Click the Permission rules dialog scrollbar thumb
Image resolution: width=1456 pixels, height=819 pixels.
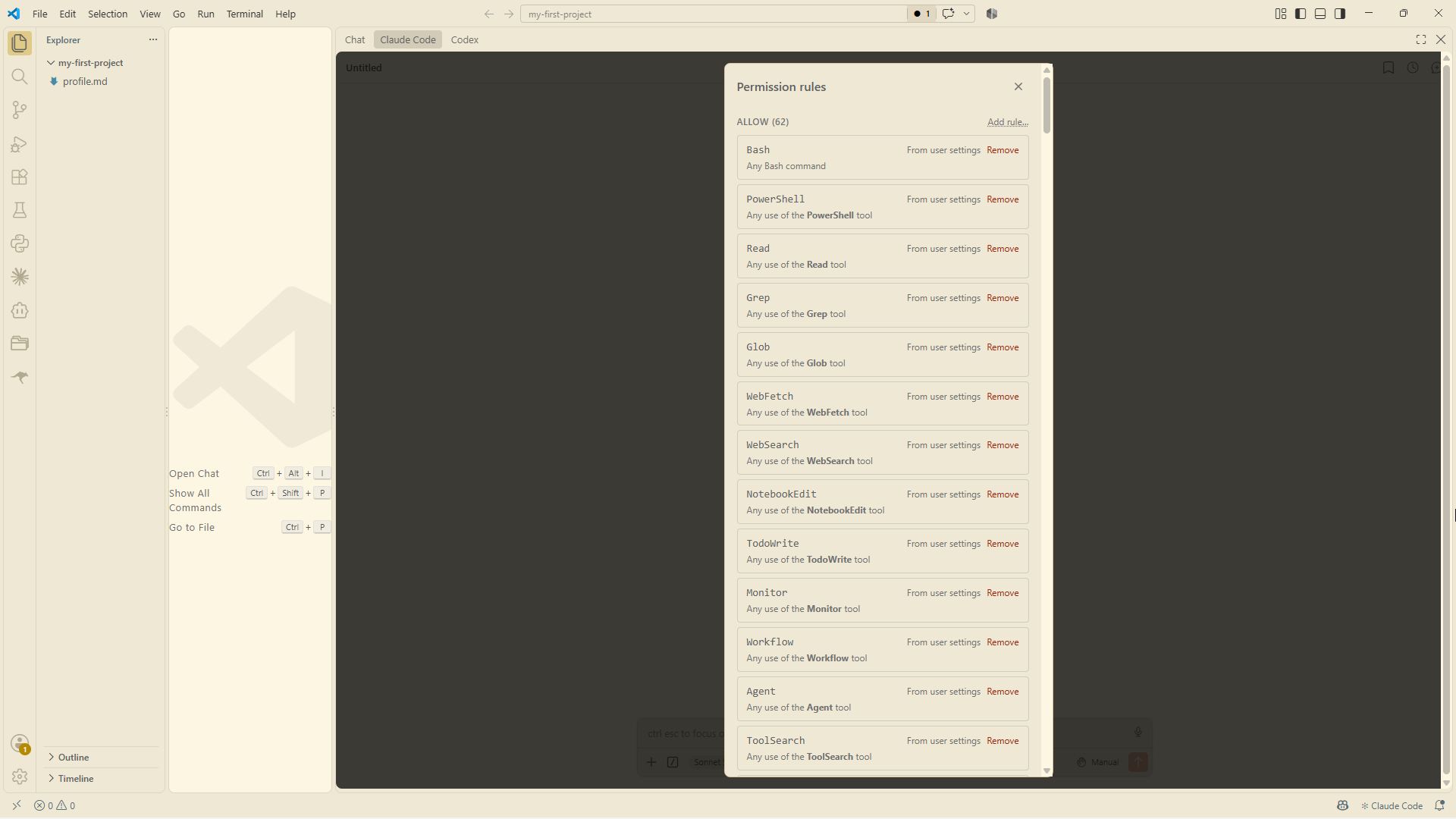pyautogui.click(x=1046, y=105)
